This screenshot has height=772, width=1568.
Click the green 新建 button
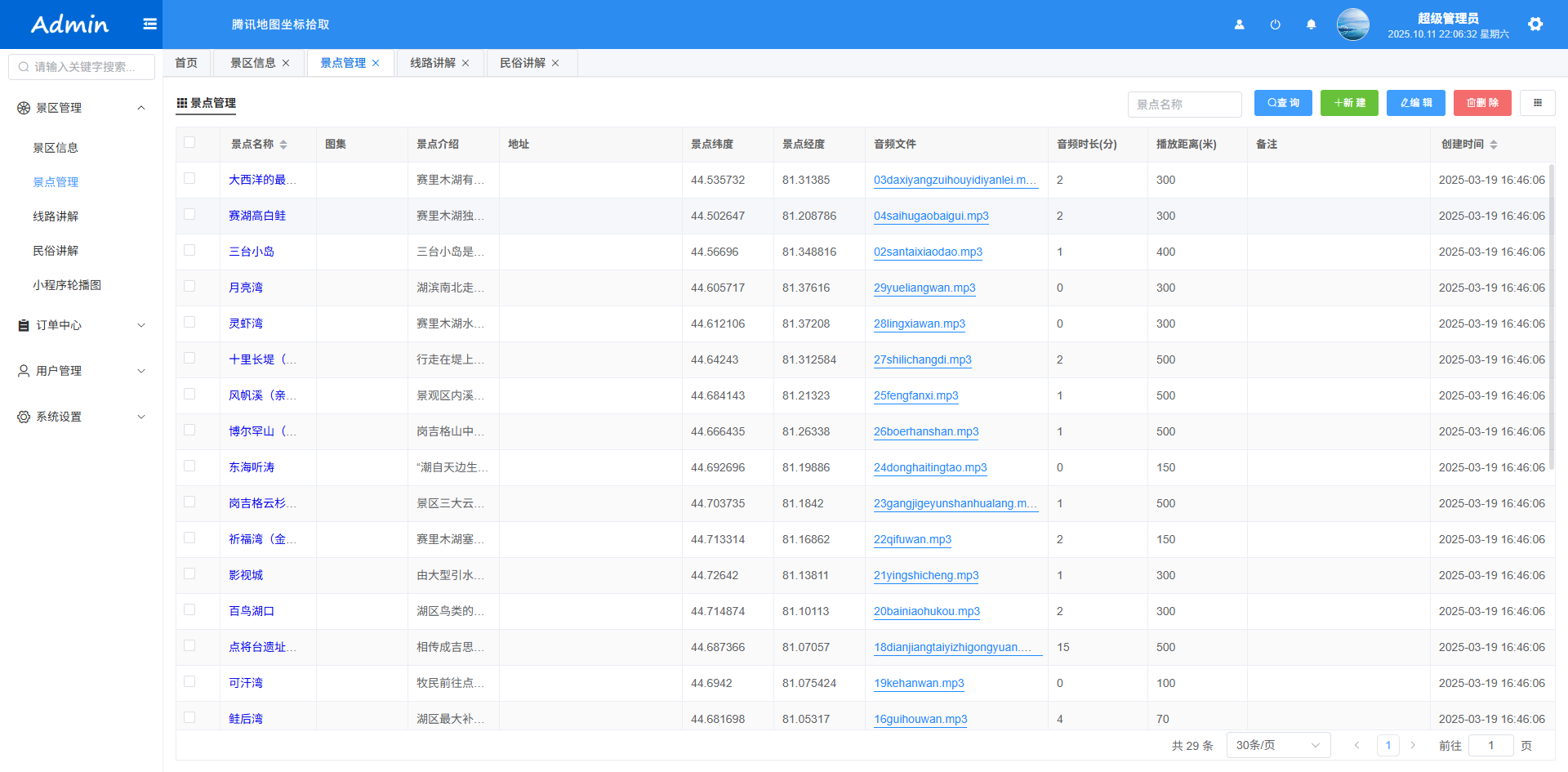pyautogui.click(x=1349, y=103)
